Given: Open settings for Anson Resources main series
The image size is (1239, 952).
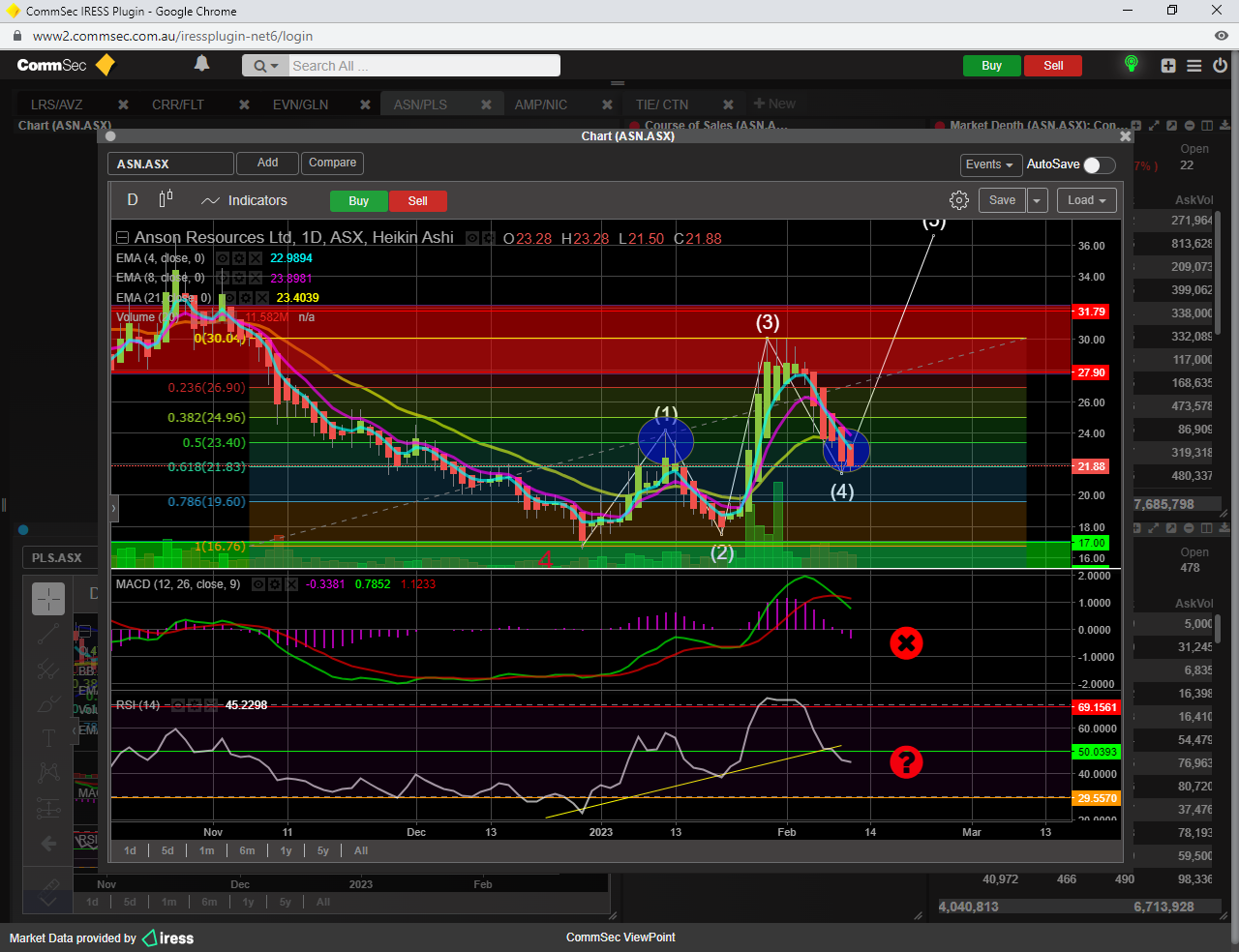Looking at the screenshot, I should coord(488,238).
